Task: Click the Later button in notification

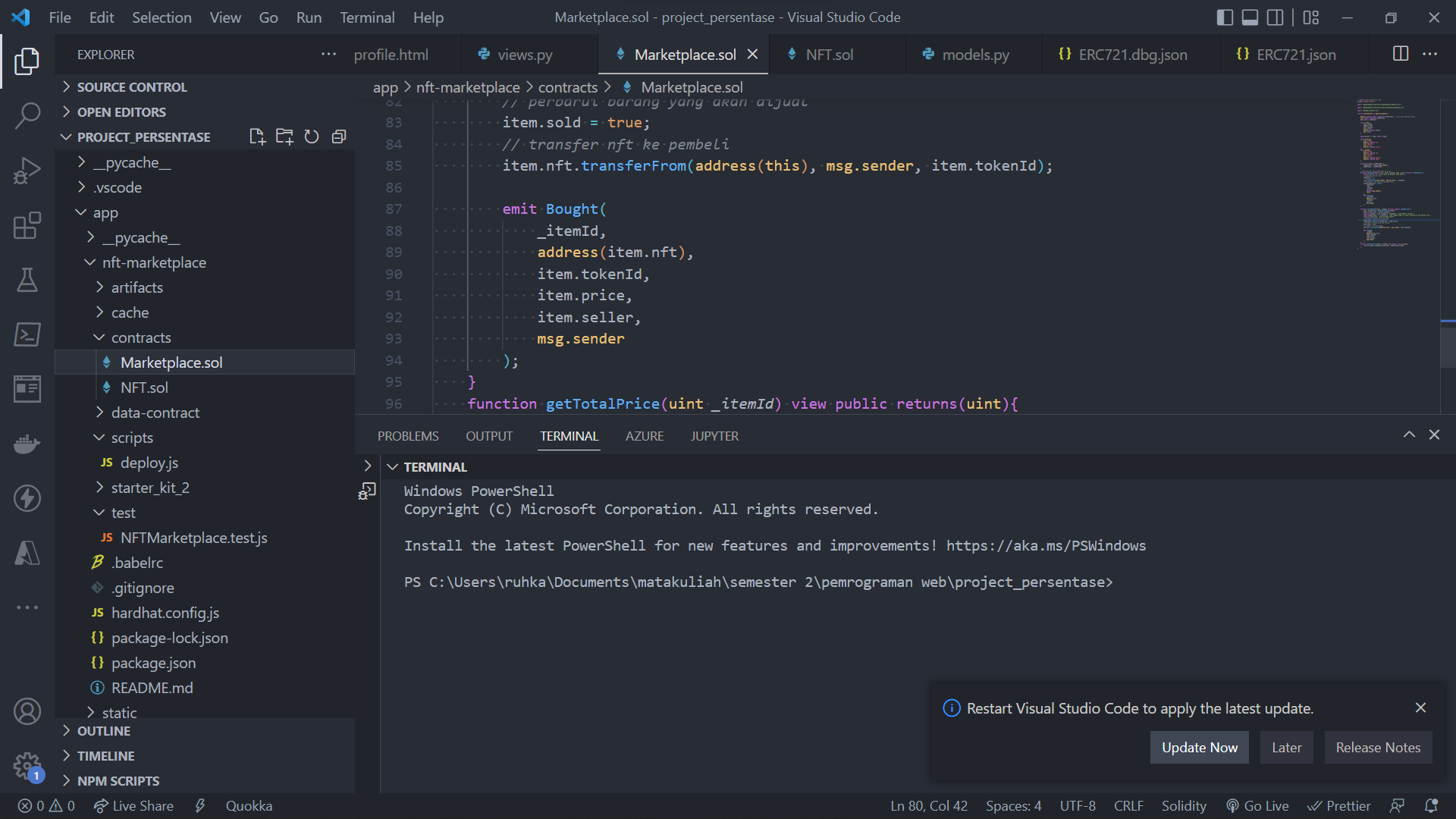Action: pyautogui.click(x=1287, y=748)
